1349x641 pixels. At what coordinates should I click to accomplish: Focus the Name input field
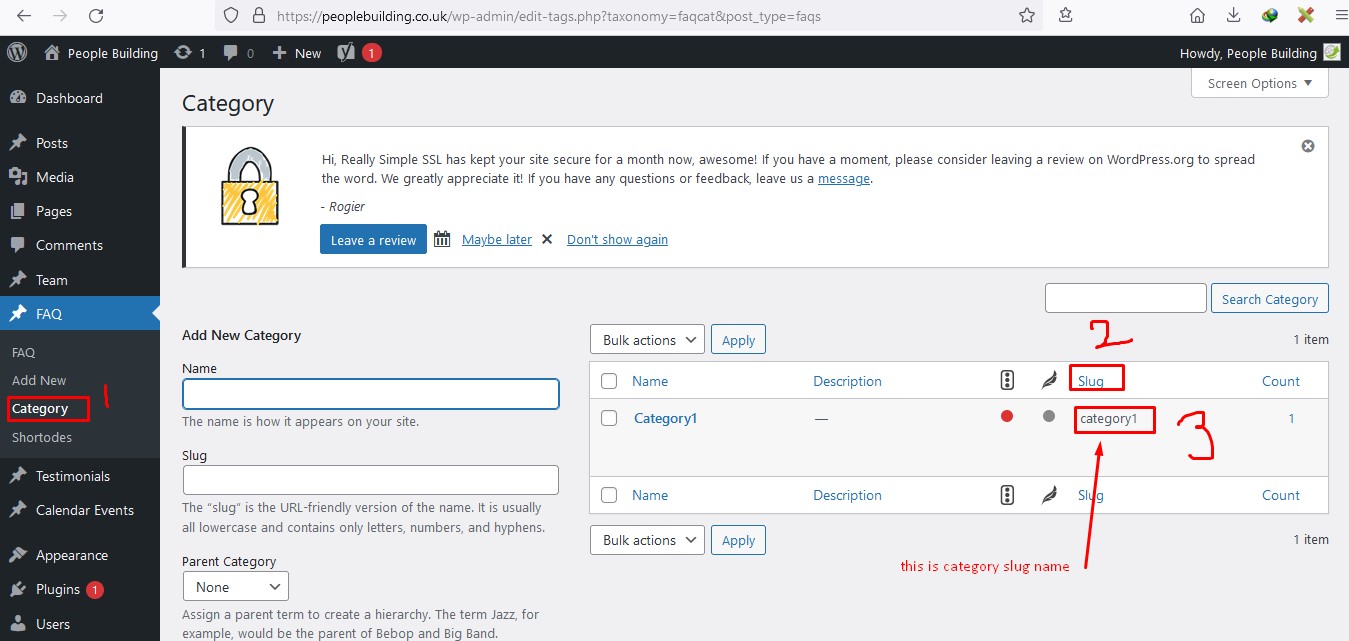[371, 394]
